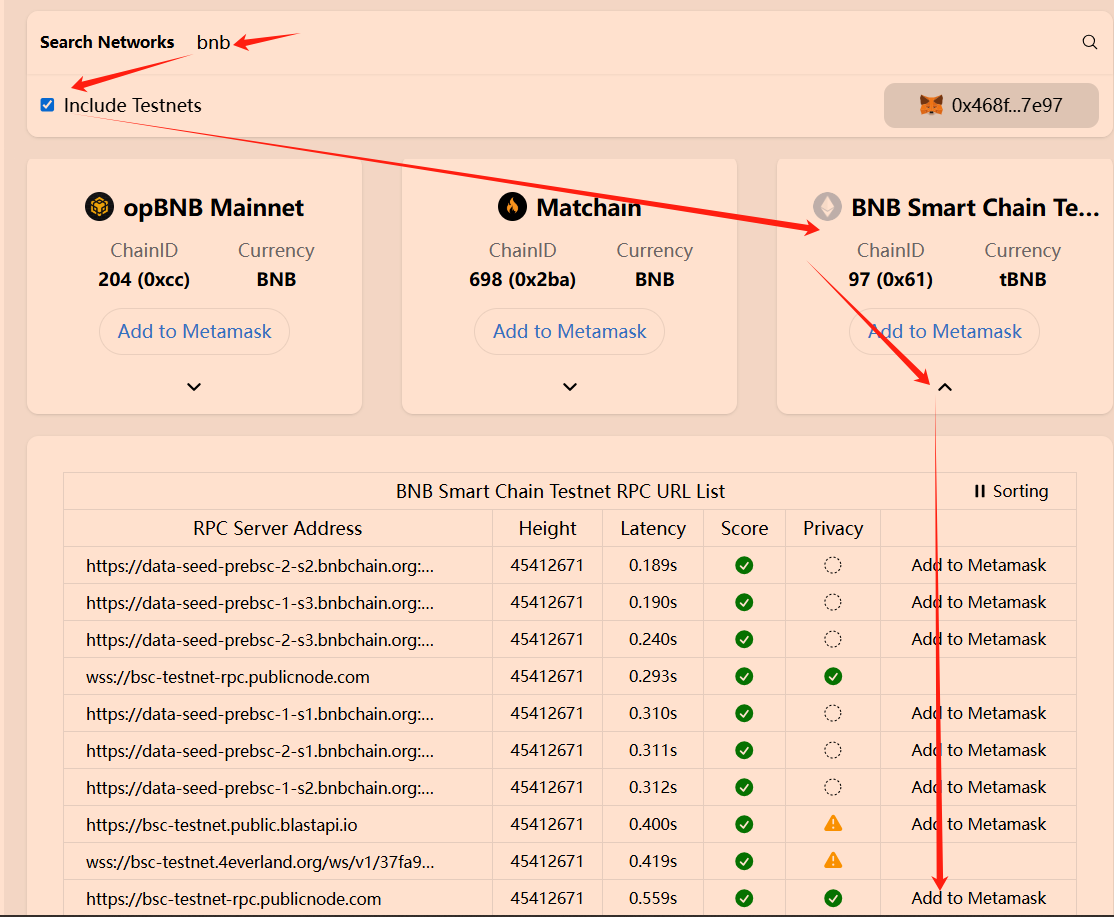Click BNB Smart Chain Testnet RPC URL List title
Image resolution: width=1114 pixels, height=917 pixels.
point(560,491)
